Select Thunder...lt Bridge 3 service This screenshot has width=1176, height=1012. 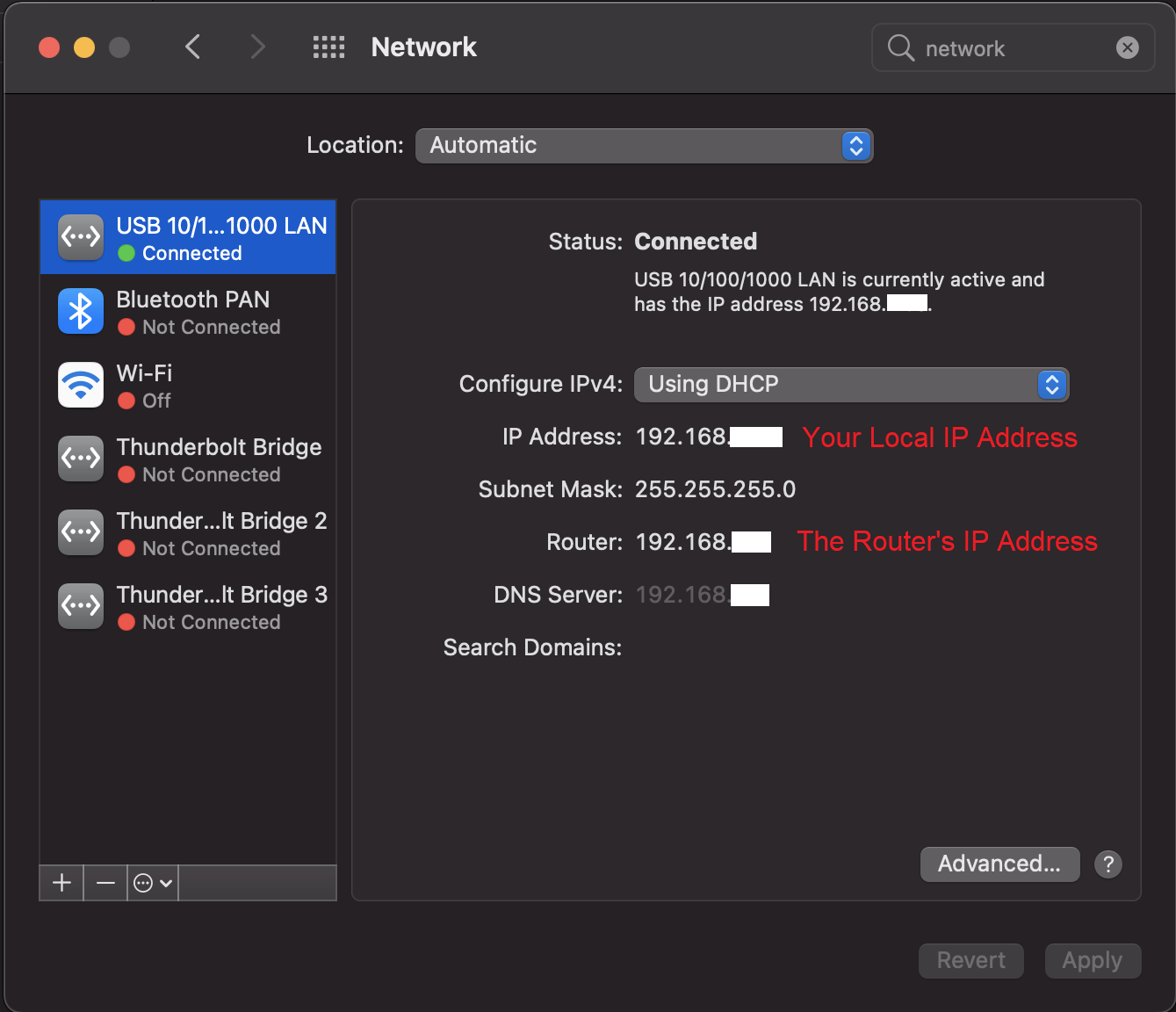tap(188, 607)
